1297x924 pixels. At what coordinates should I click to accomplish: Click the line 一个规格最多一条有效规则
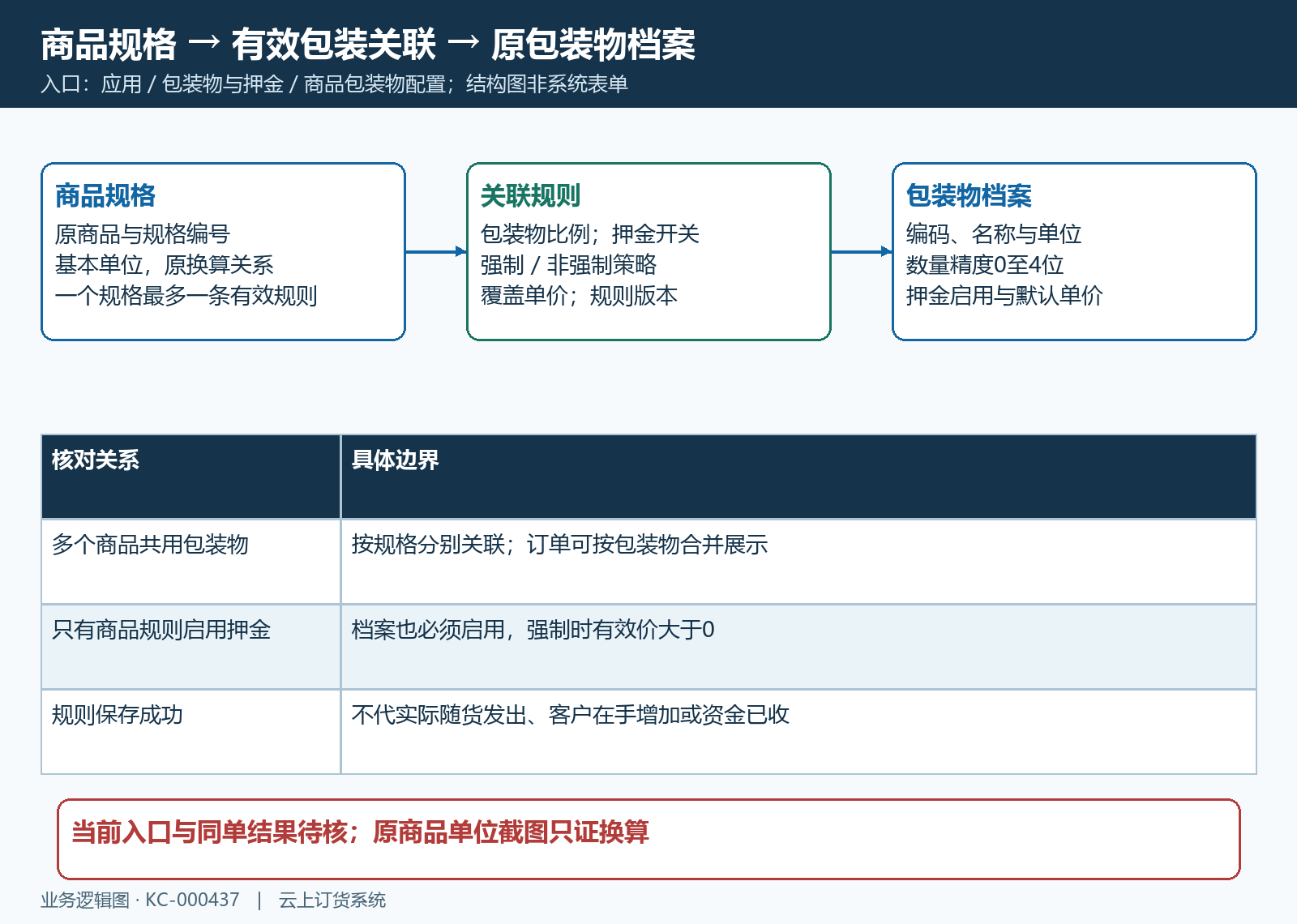point(186,296)
